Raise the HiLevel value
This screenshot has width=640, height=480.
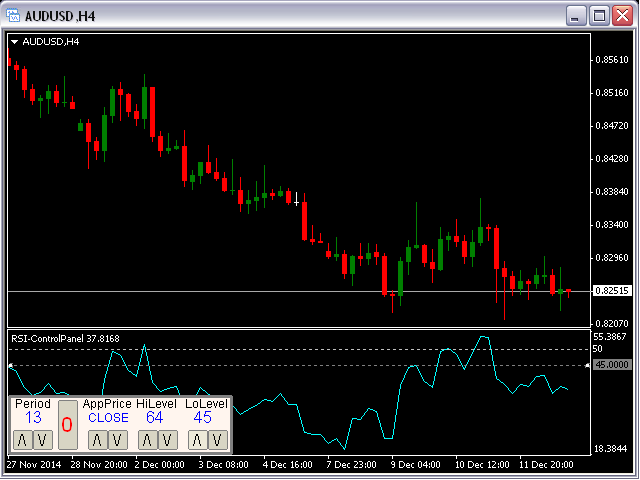tap(148, 439)
